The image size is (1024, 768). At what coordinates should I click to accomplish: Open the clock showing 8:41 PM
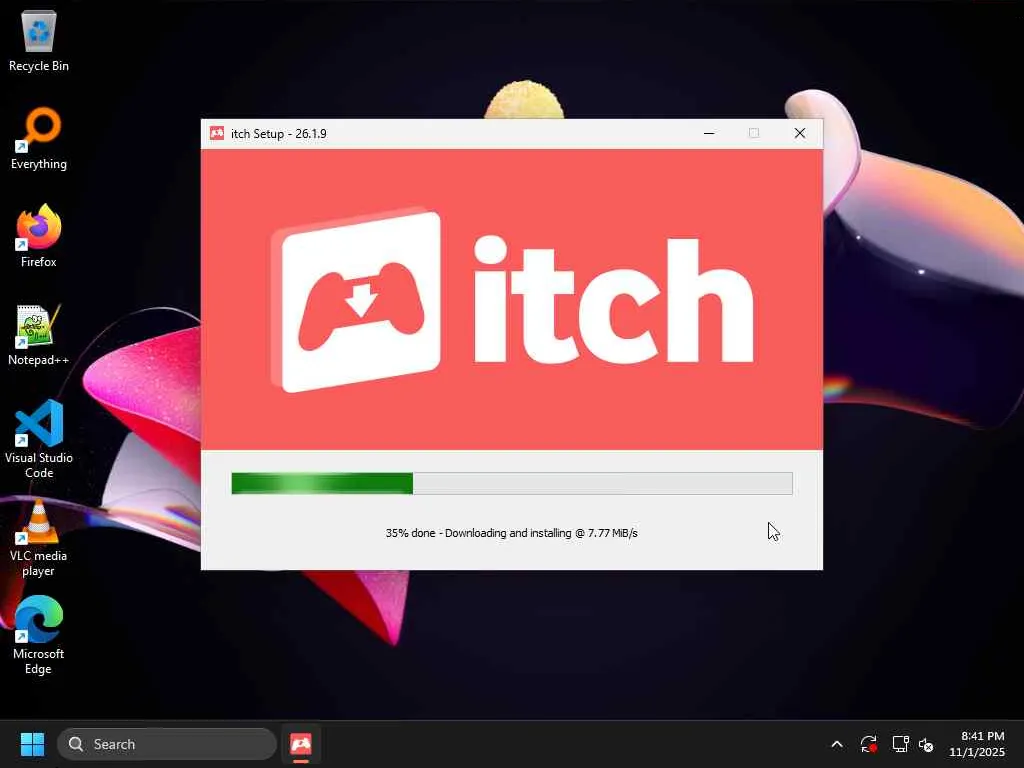(x=977, y=744)
